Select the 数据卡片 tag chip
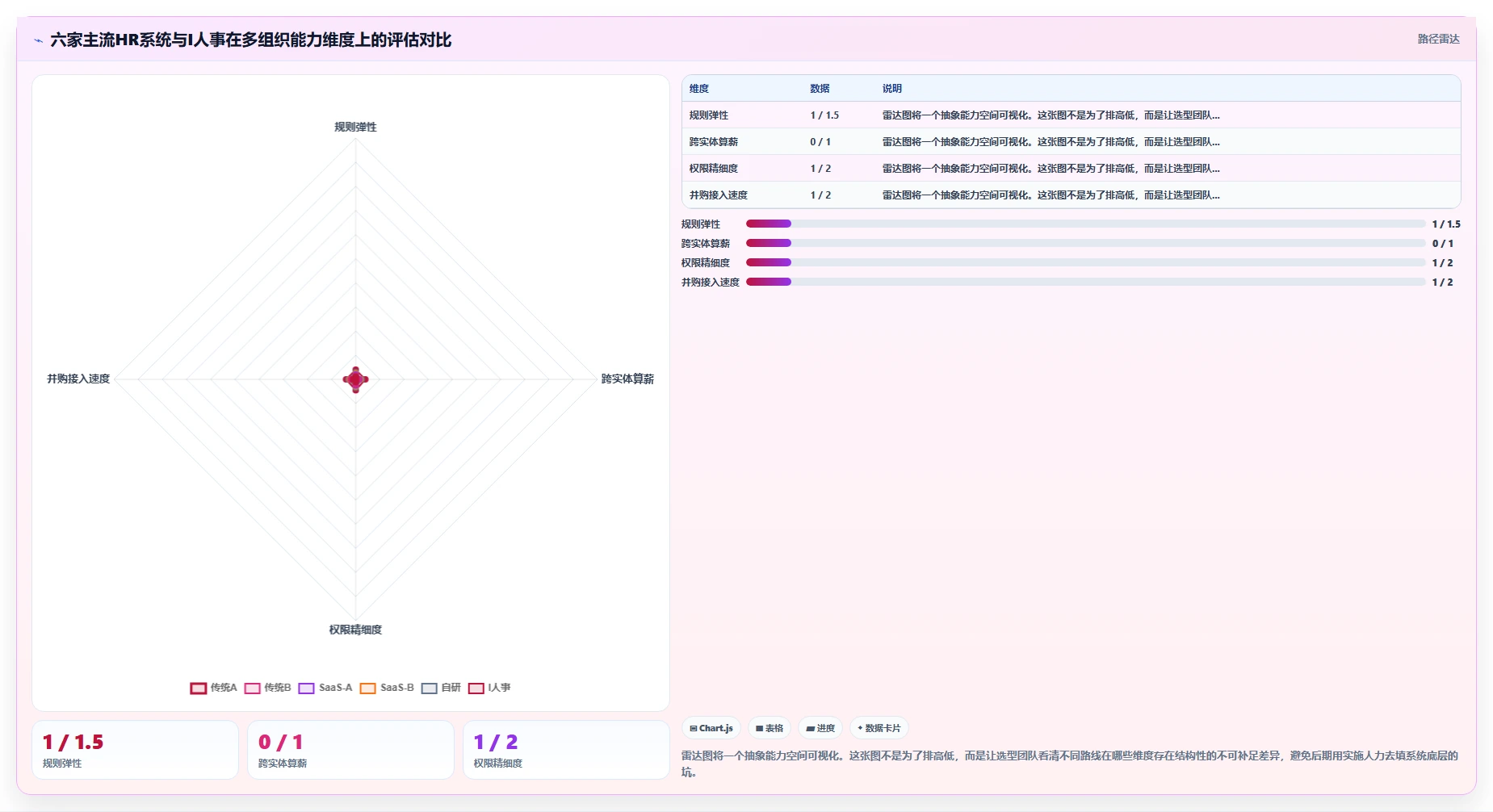This screenshot has width=1493, height=812. coord(879,728)
